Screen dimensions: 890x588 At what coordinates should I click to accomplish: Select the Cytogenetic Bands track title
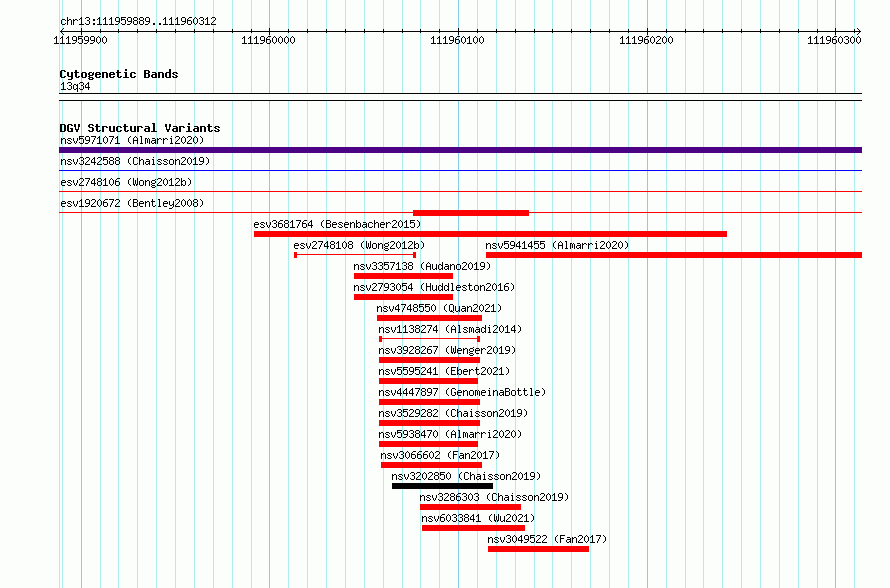tap(119, 74)
